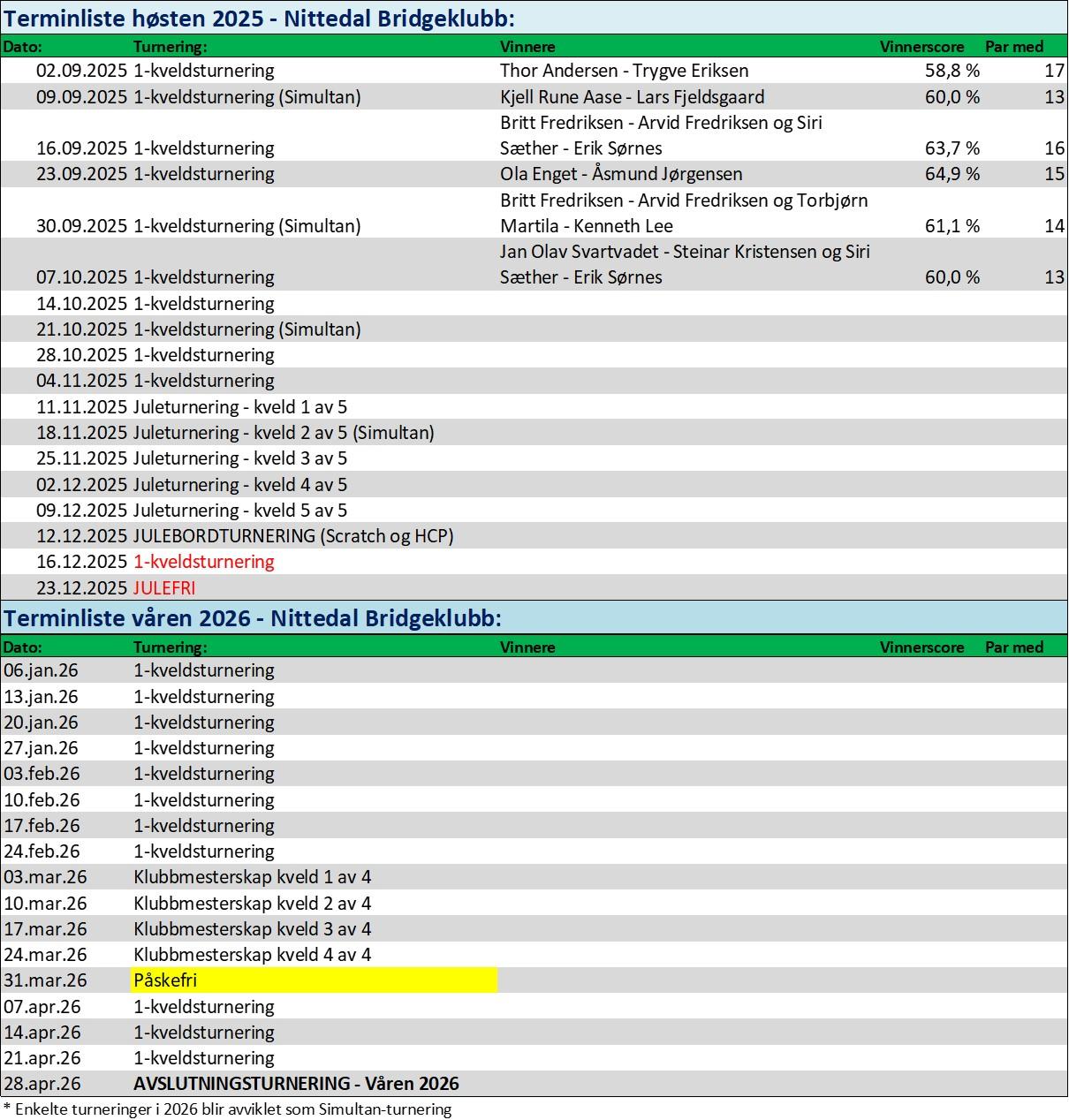Screen dimensions: 1069x1120
Task: Select the red JULEFRI entry
Action: (164, 588)
